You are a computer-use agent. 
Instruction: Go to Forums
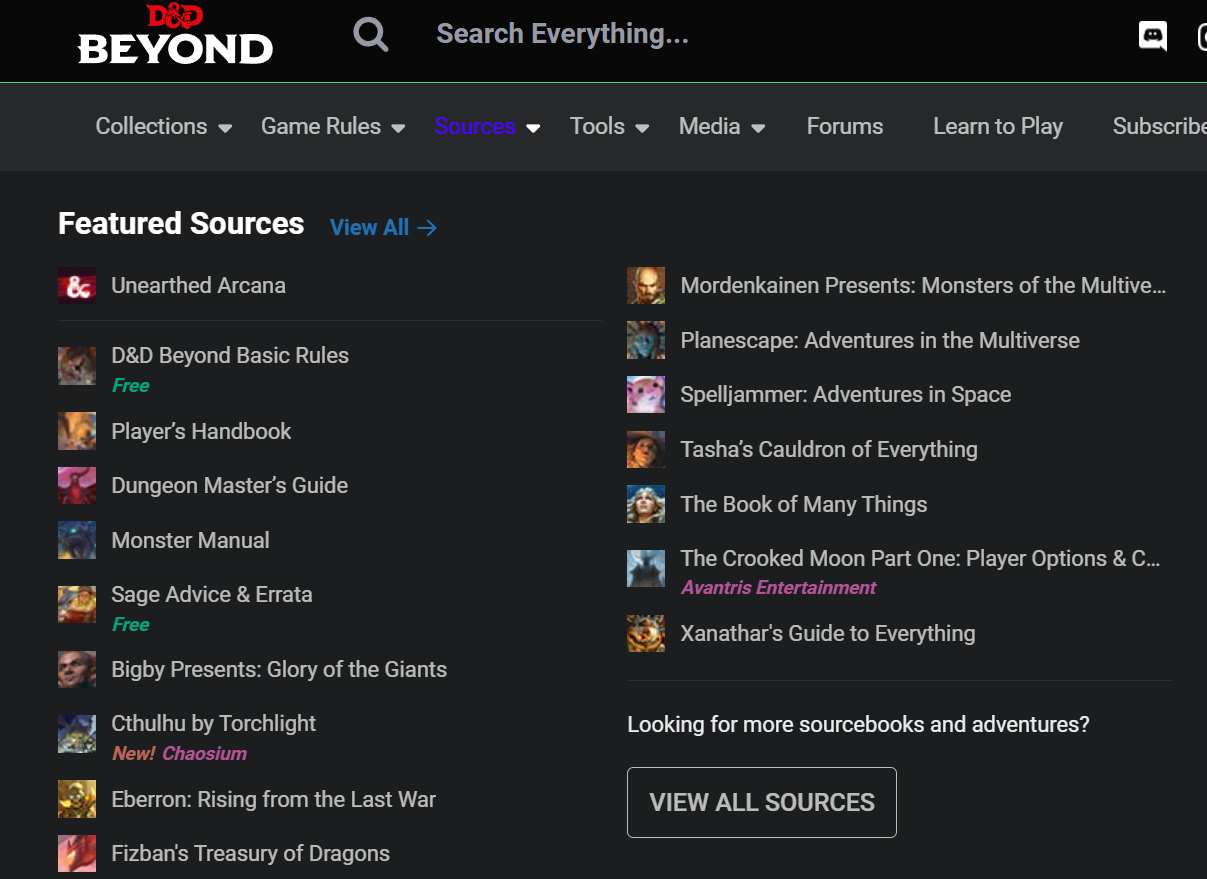[845, 126]
